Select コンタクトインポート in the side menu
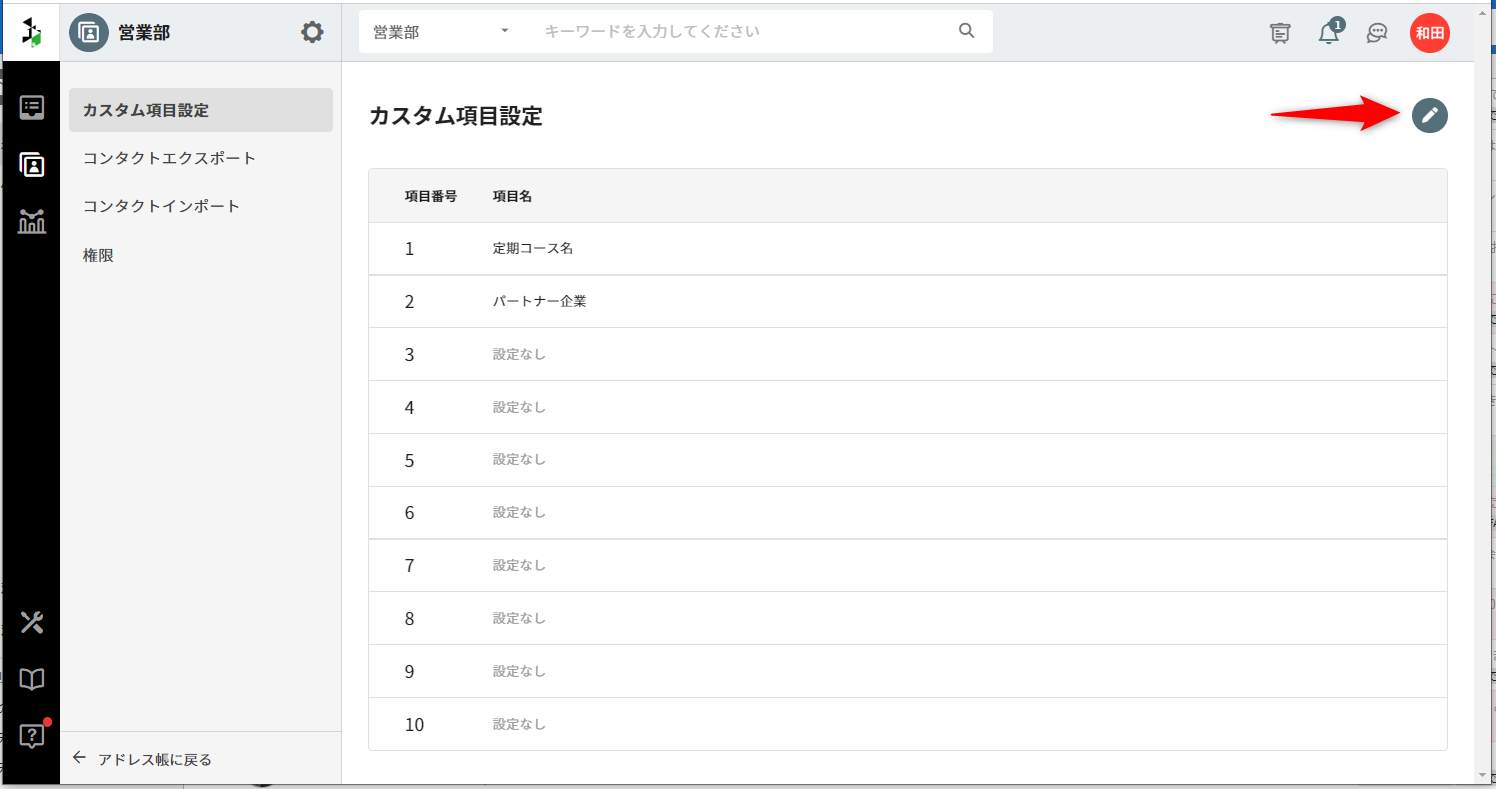Viewport: 1496px width, 789px height. [161, 206]
